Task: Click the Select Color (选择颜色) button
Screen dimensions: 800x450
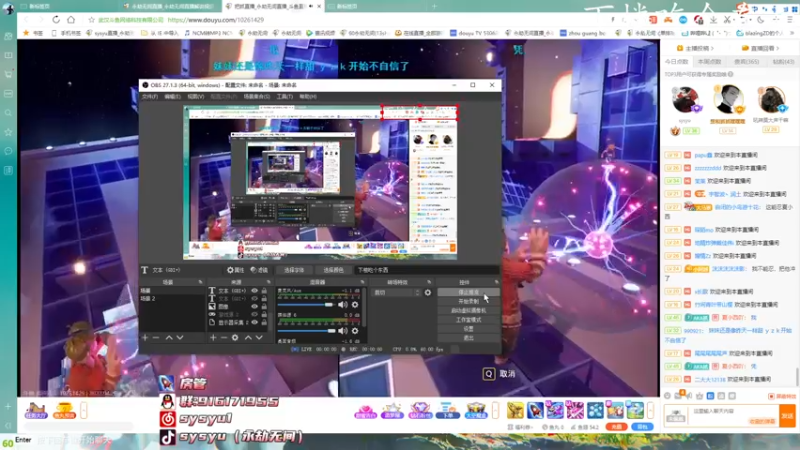Action: click(x=333, y=270)
